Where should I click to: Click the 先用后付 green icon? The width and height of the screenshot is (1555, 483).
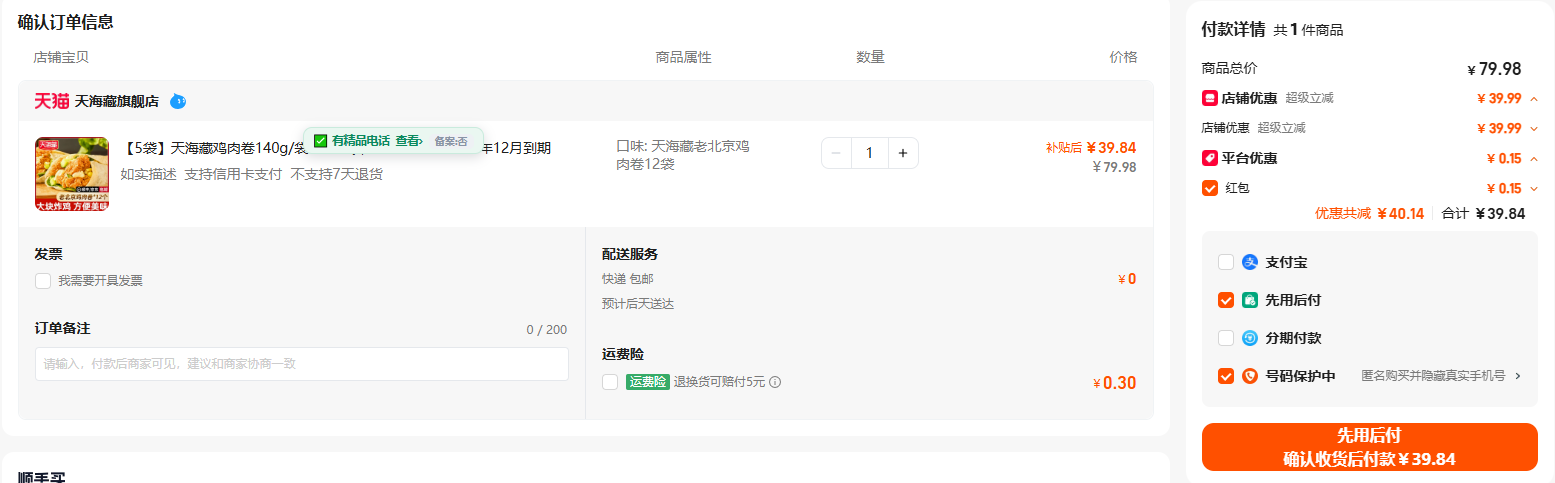point(1249,300)
